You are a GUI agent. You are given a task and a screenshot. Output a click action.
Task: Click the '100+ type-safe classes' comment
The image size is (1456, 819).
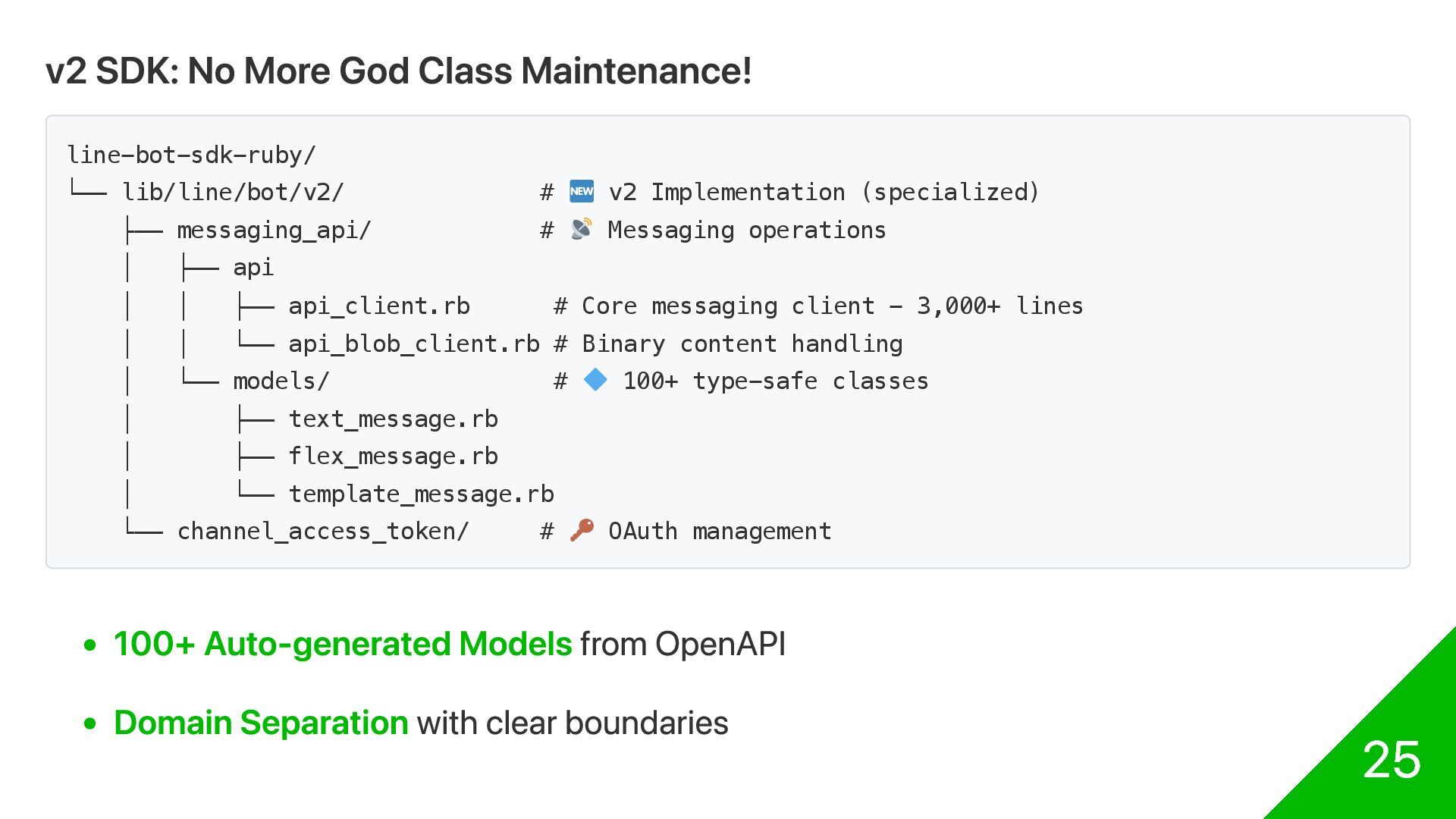point(776,381)
